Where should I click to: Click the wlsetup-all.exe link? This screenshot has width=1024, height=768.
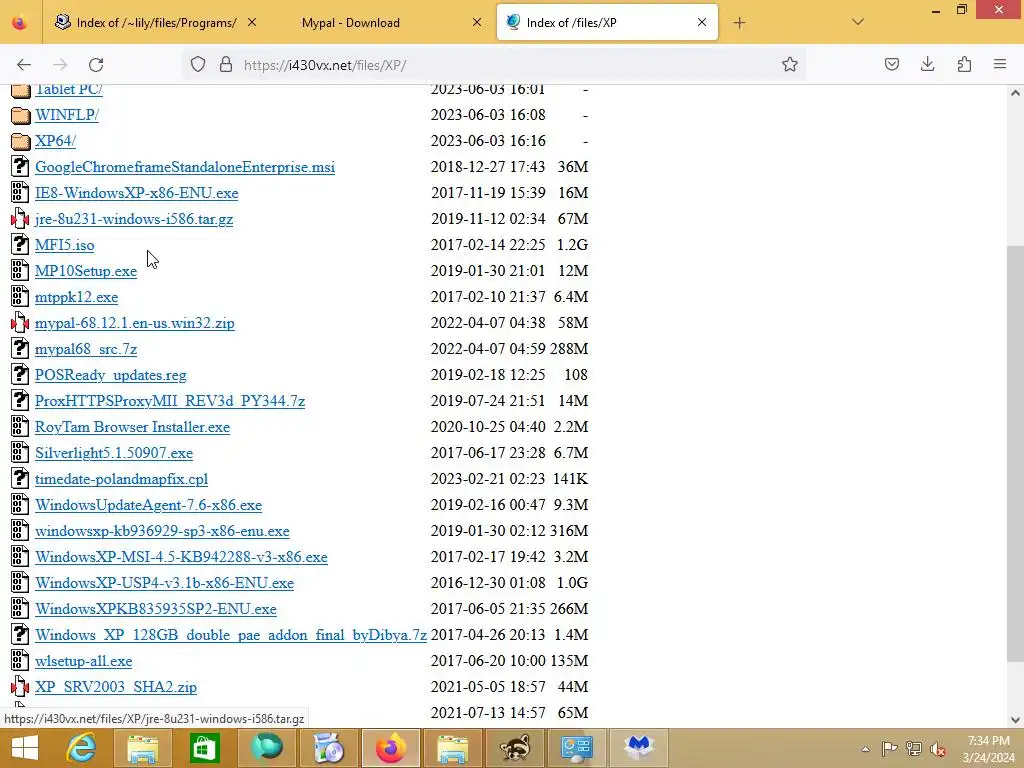tap(84, 662)
